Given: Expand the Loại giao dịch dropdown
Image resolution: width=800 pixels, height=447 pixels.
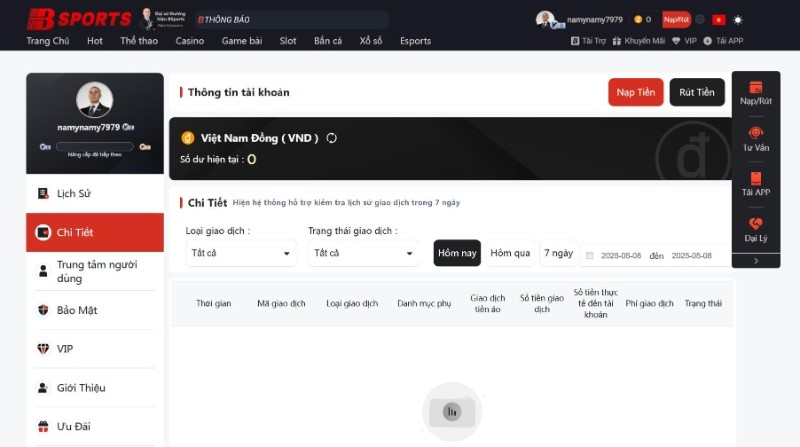Looking at the screenshot, I should [241, 253].
